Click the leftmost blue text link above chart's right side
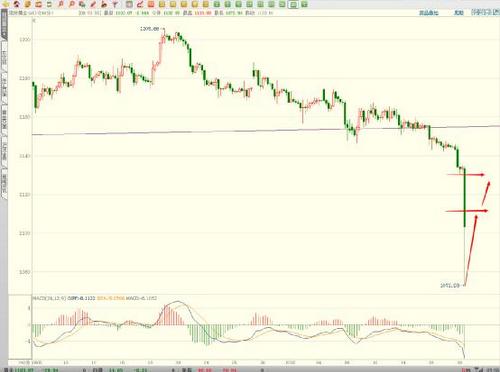The width and height of the screenshot is (500, 372). point(429,13)
